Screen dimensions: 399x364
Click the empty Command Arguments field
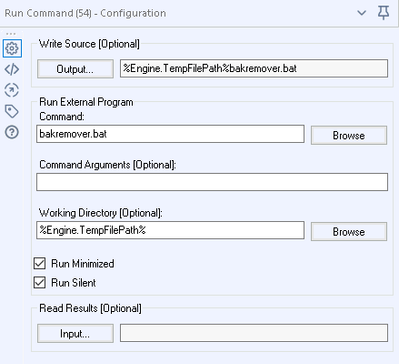pyautogui.click(x=212, y=182)
